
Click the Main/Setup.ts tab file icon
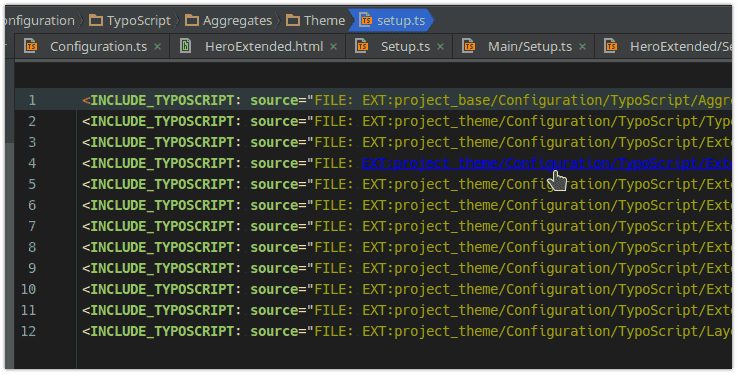coord(469,46)
